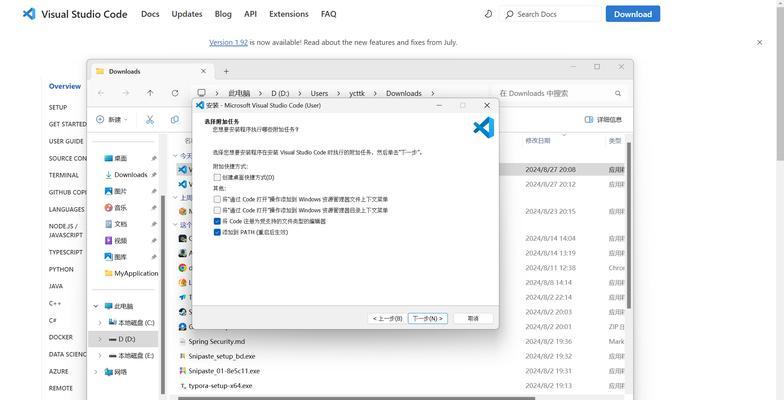Image resolution: width=784 pixels, height=400 pixels.
Task: Click the computer icon in address bar
Action: pyautogui.click(x=201, y=93)
